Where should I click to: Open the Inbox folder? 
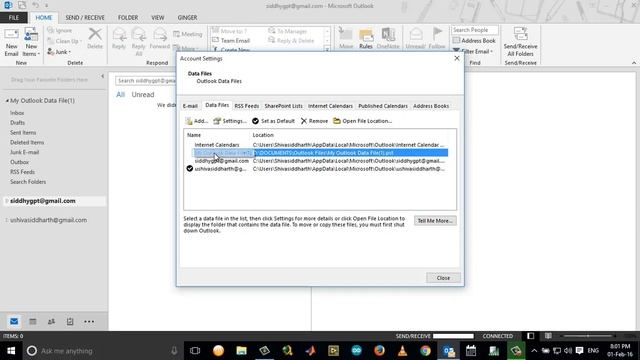pyautogui.click(x=17, y=113)
